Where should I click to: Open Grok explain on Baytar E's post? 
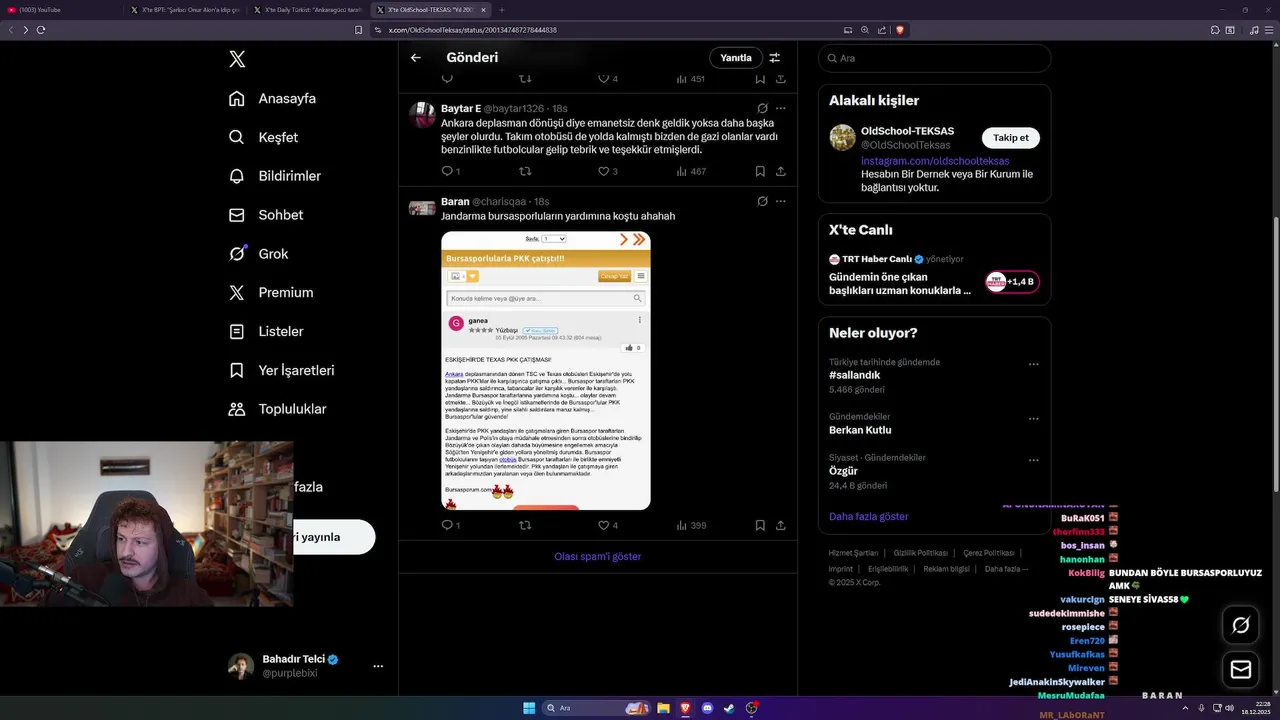click(x=762, y=108)
